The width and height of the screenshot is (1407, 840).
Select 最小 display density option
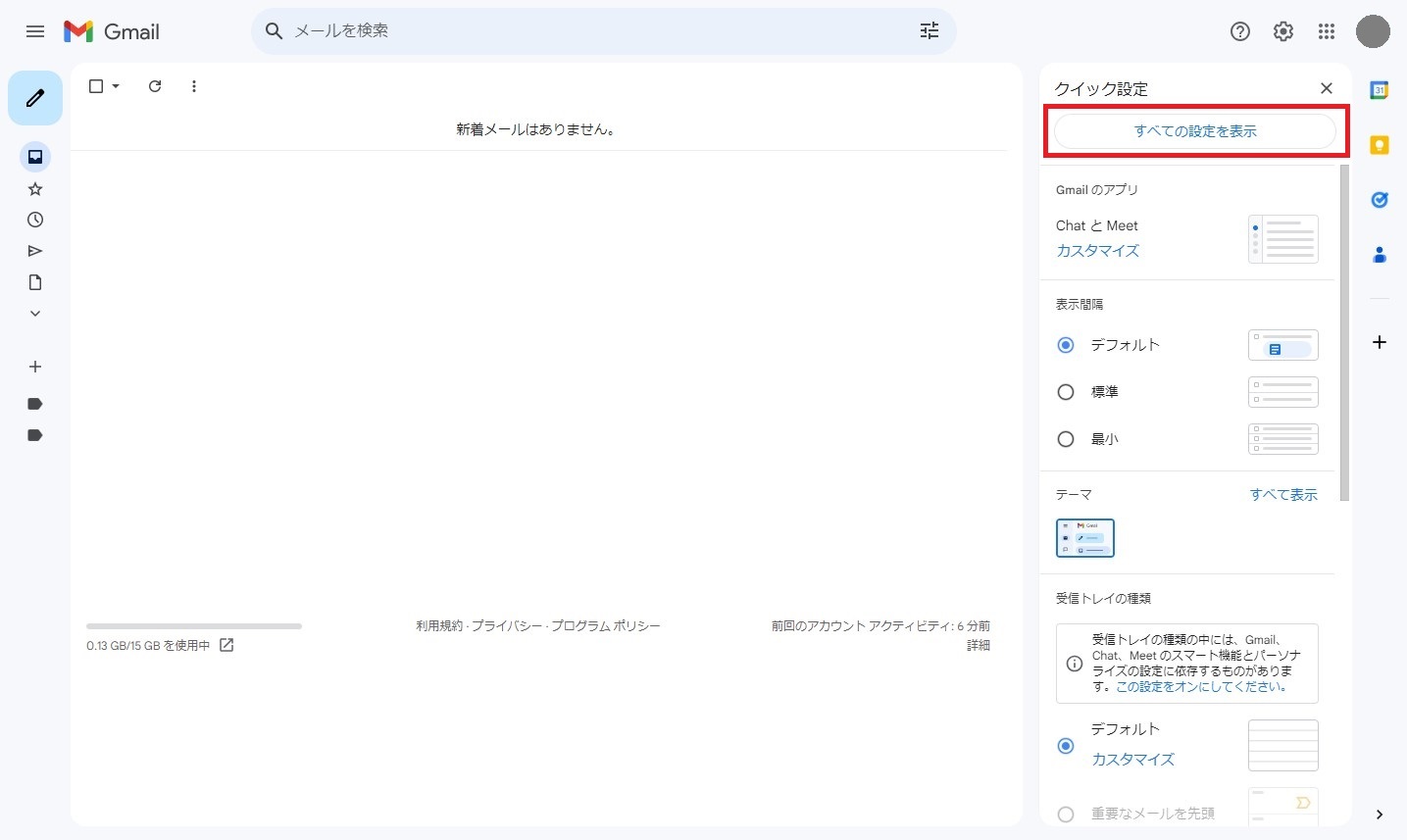click(x=1066, y=439)
